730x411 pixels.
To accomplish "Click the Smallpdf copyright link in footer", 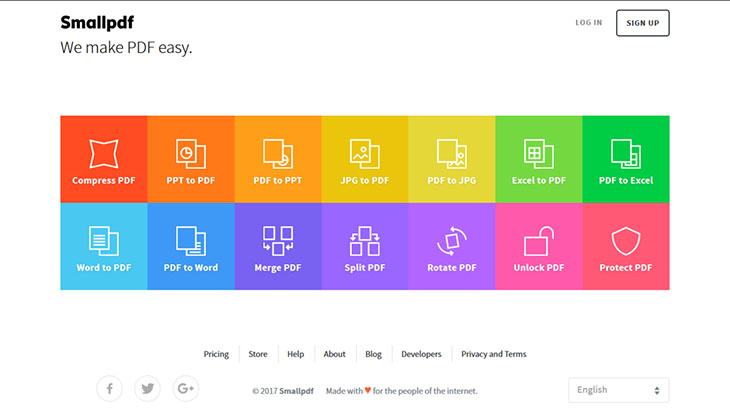I will (297, 391).
